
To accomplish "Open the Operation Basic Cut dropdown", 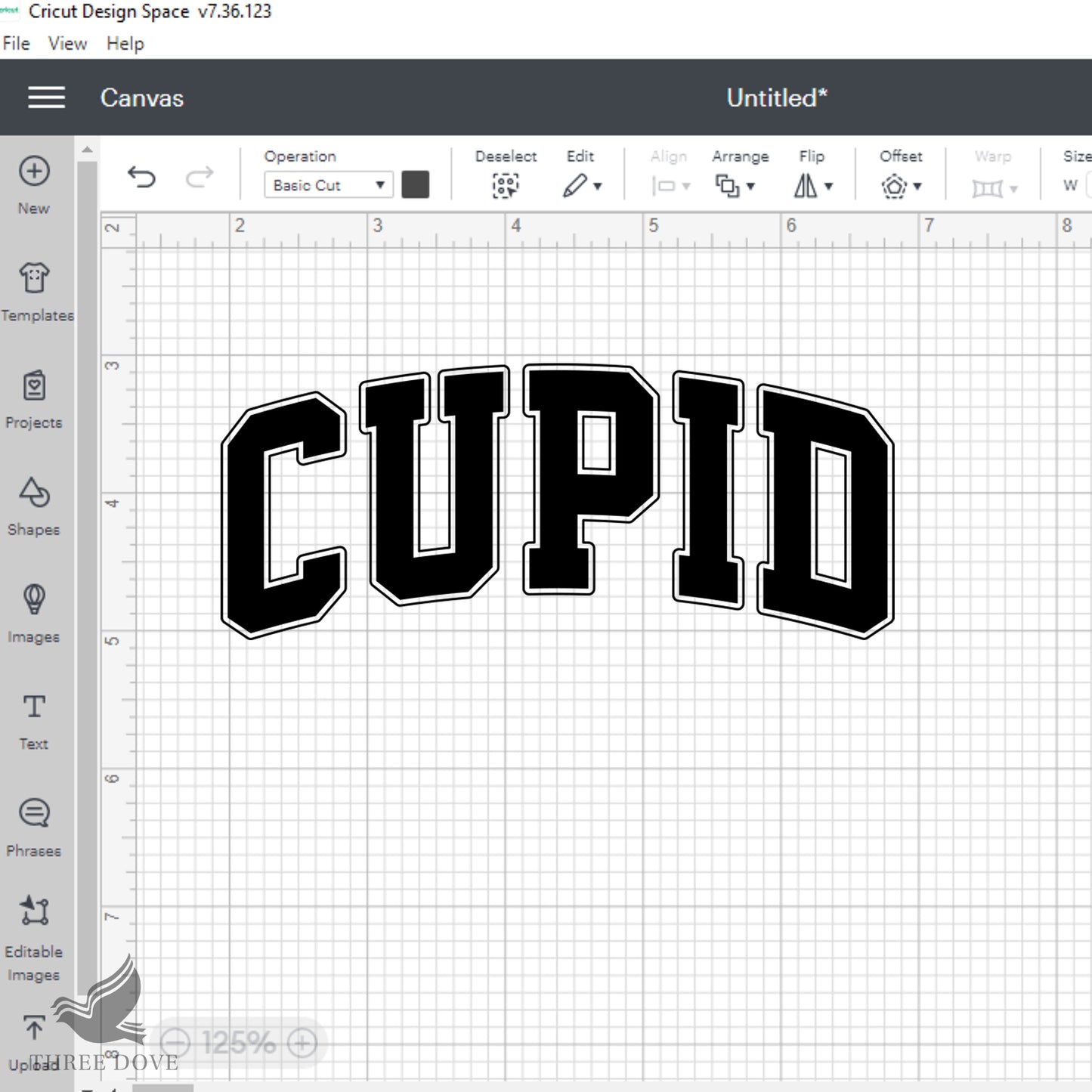I will click(x=328, y=185).
